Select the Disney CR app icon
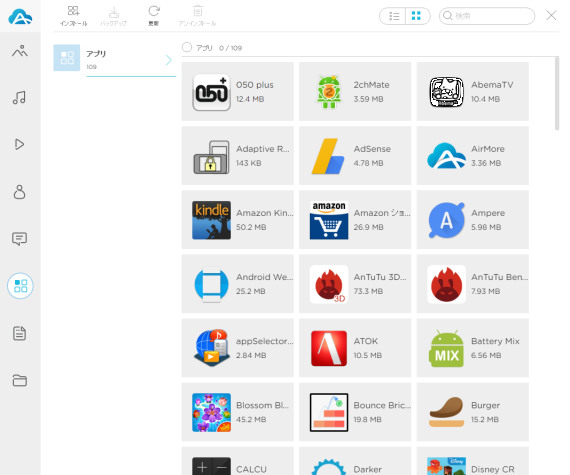The width and height of the screenshot is (570, 475). click(446, 466)
